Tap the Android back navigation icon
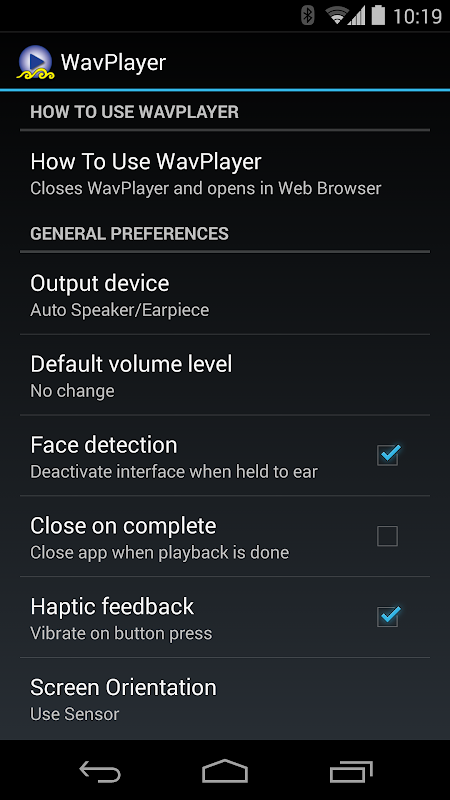The image size is (450, 800). pyautogui.click(x=100, y=771)
